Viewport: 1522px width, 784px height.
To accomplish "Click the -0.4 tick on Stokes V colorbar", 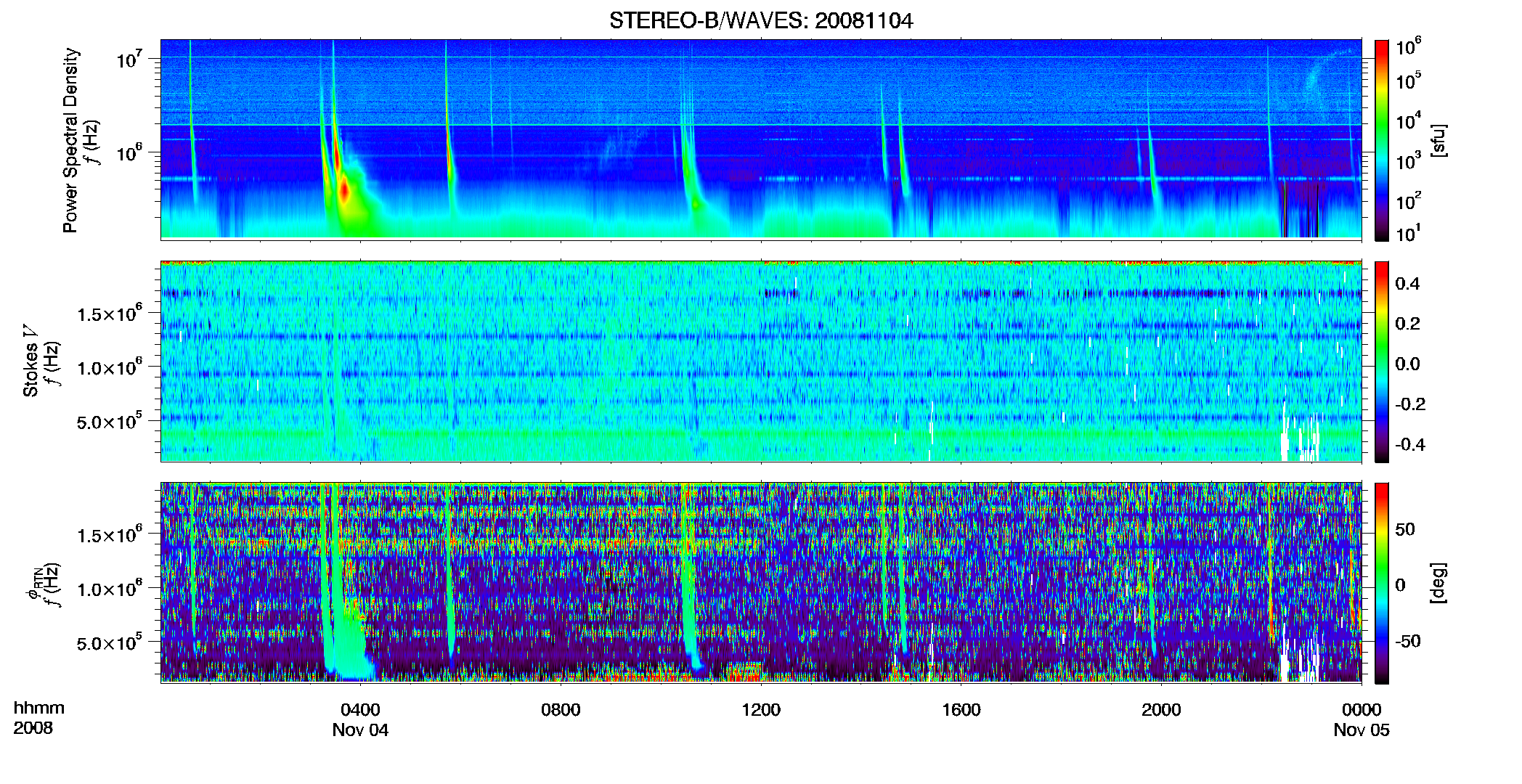I will tap(1409, 444).
